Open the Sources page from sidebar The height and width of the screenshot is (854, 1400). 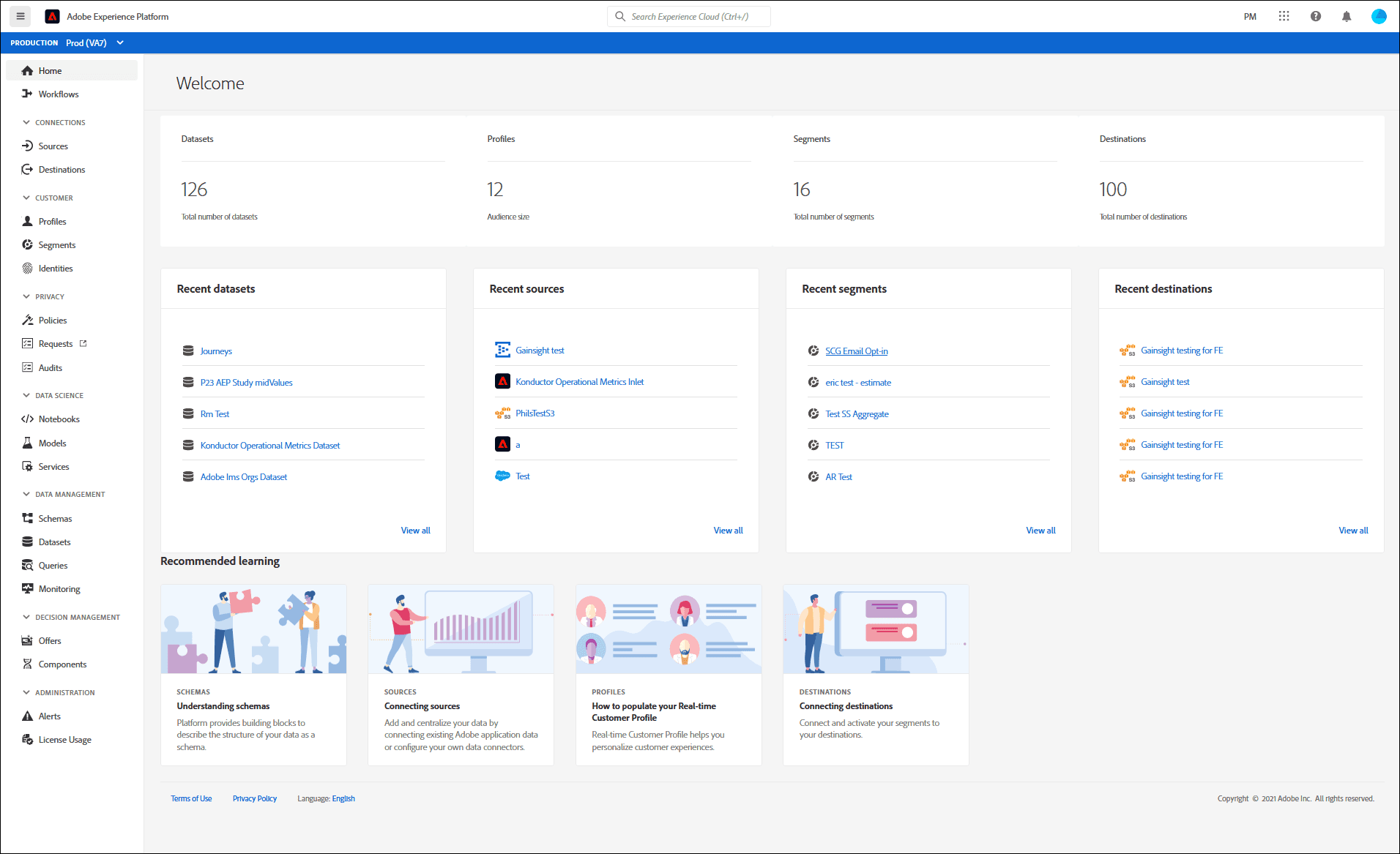[x=51, y=146]
